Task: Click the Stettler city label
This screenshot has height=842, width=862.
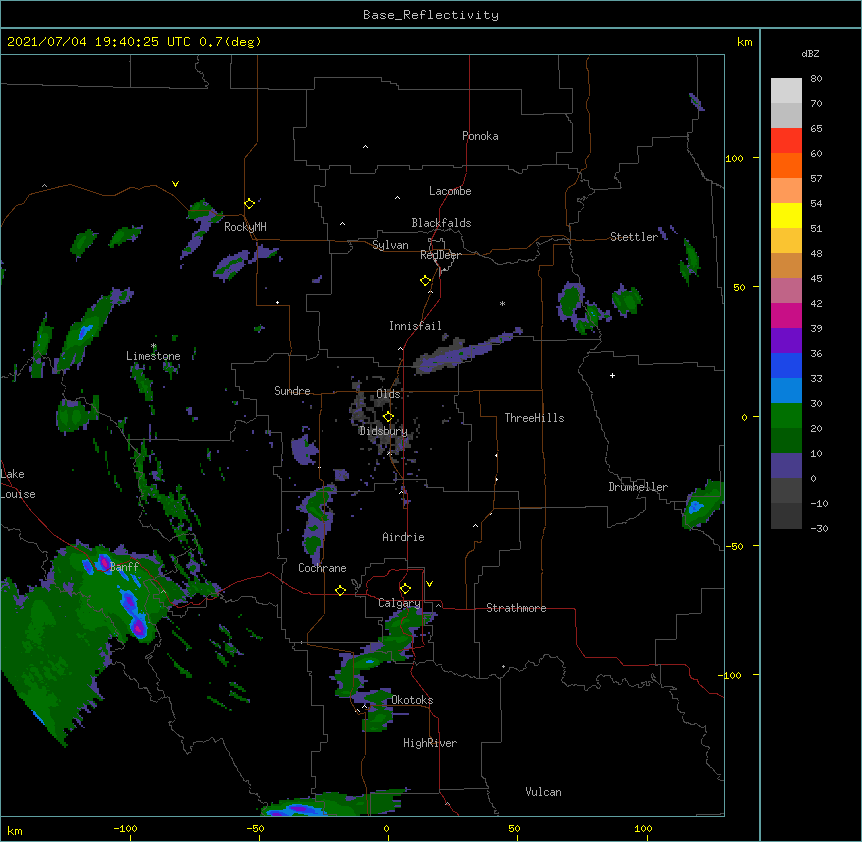Action: [x=633, y=237]
